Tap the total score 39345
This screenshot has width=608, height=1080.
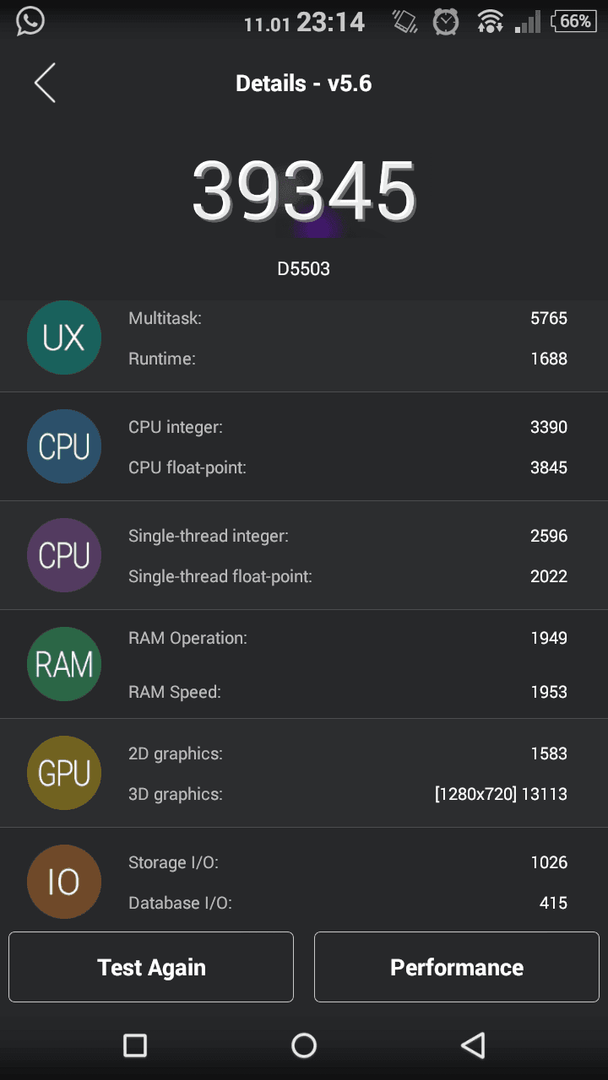[x=304, y=191]
